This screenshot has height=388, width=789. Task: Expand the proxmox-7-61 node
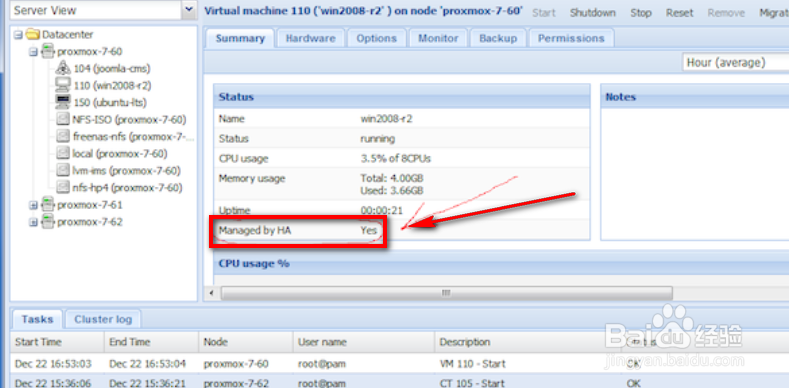[x=34, y=205]
